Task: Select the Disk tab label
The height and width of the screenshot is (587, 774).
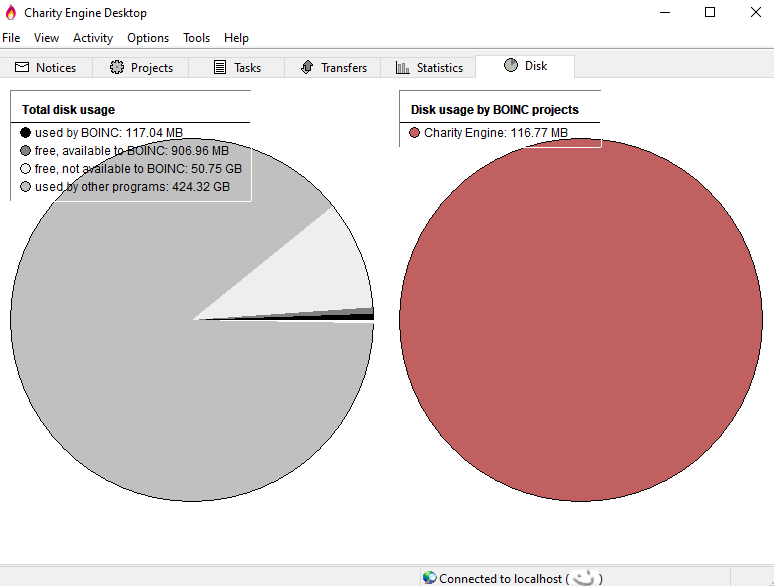Action: click(536, 66)
